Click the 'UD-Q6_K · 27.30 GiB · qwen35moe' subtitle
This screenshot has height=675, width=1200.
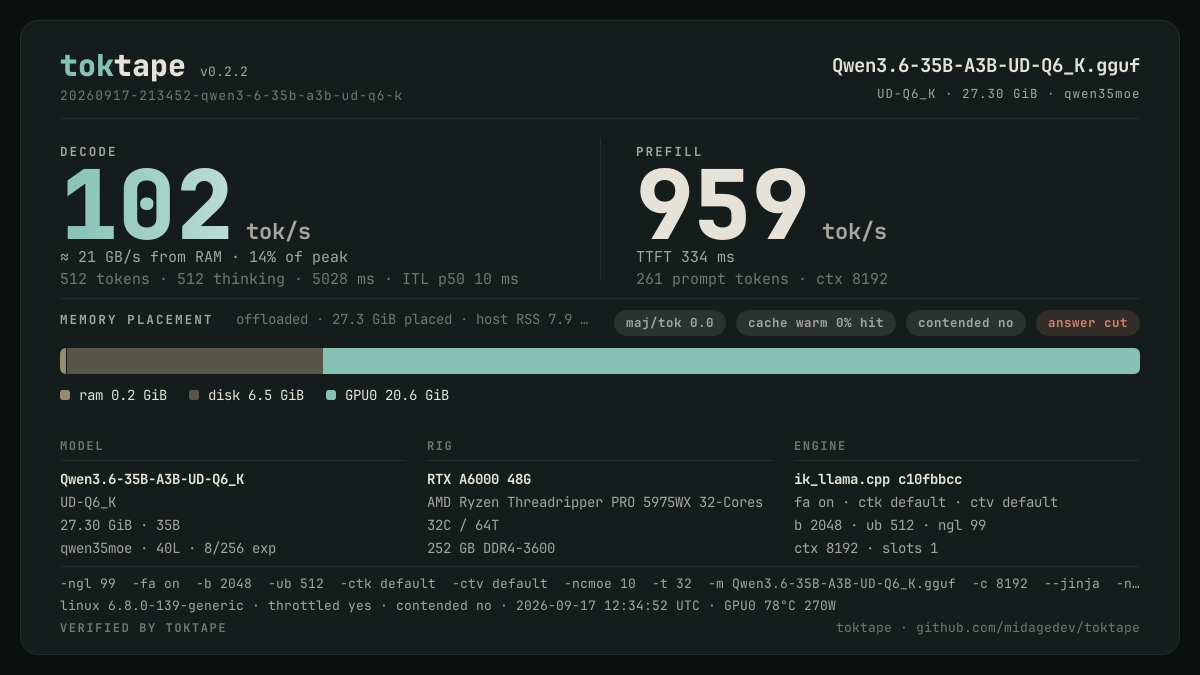point(1008,94)
